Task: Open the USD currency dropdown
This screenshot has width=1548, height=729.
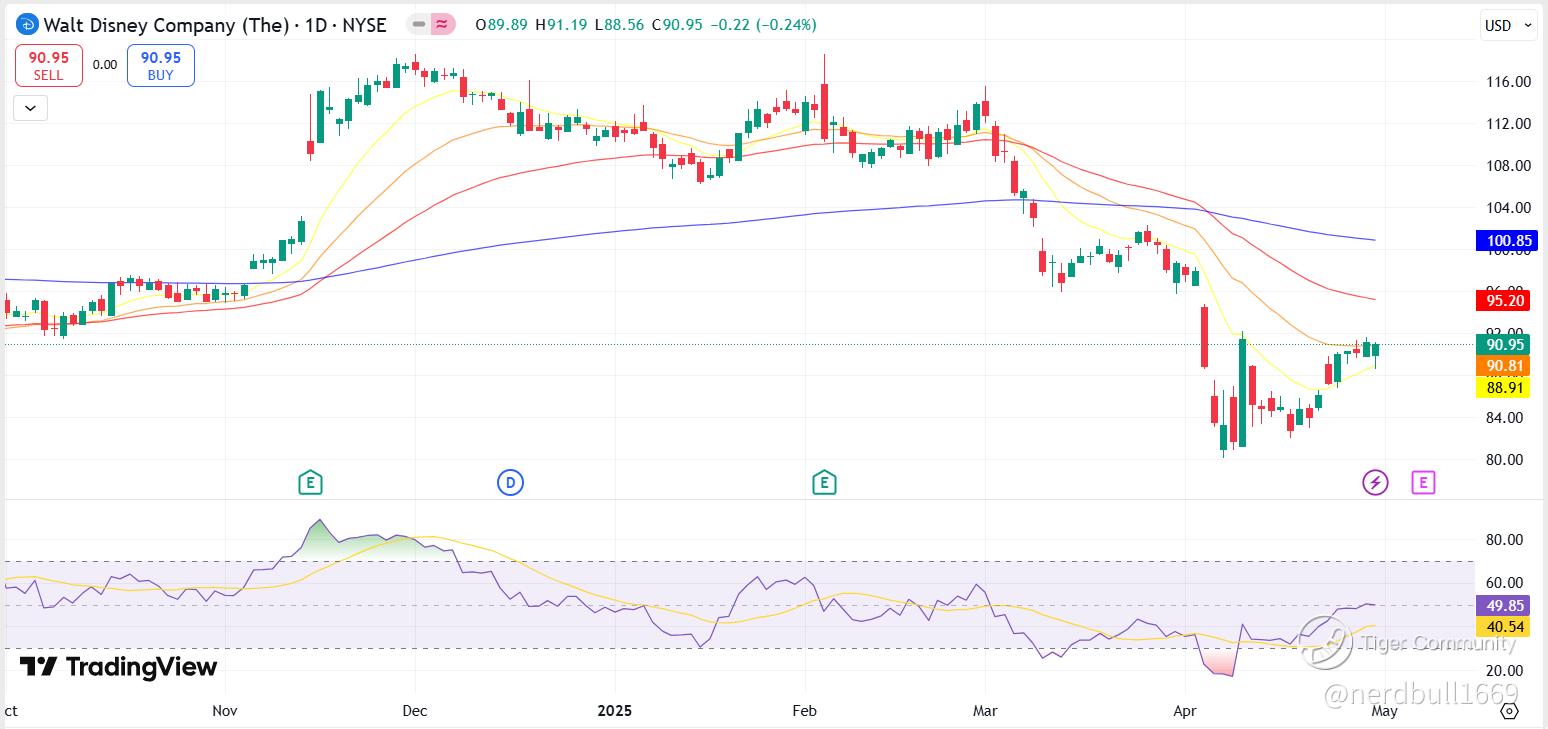Action: click(1508, 26)
